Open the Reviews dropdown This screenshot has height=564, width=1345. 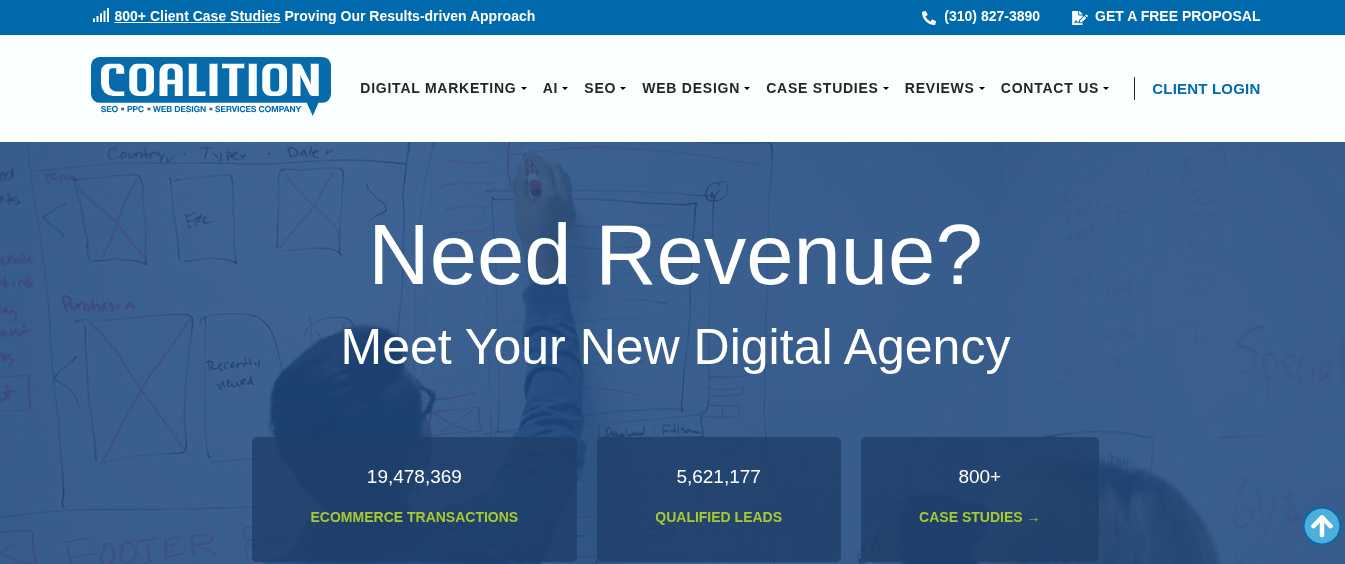tap(944, 88)
